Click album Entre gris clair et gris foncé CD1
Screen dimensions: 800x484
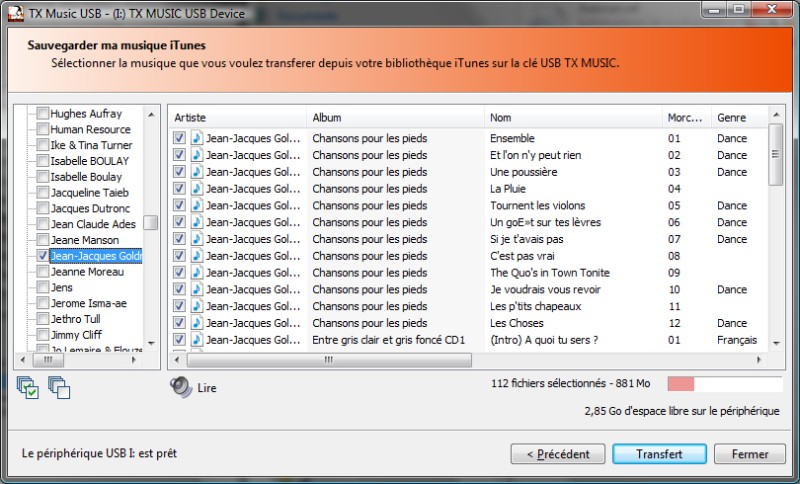389,340
